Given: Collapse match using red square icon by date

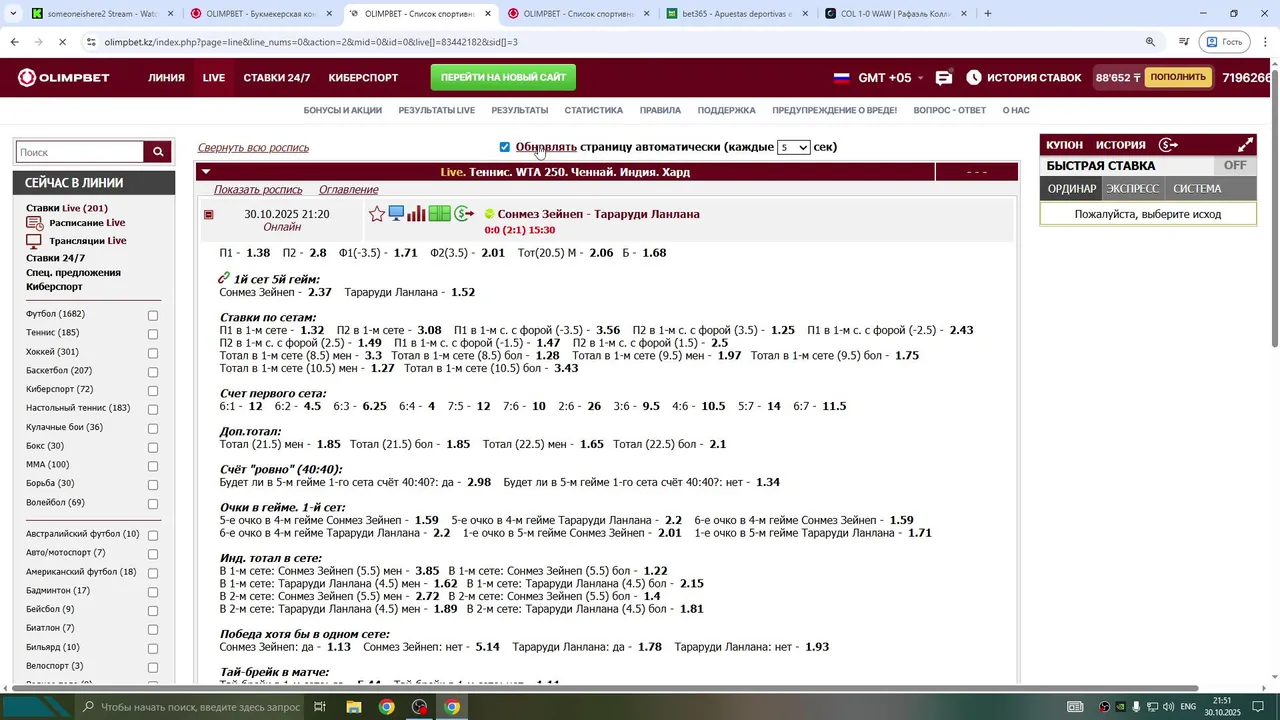Looking at the screenshot, I should coord(208,214).
